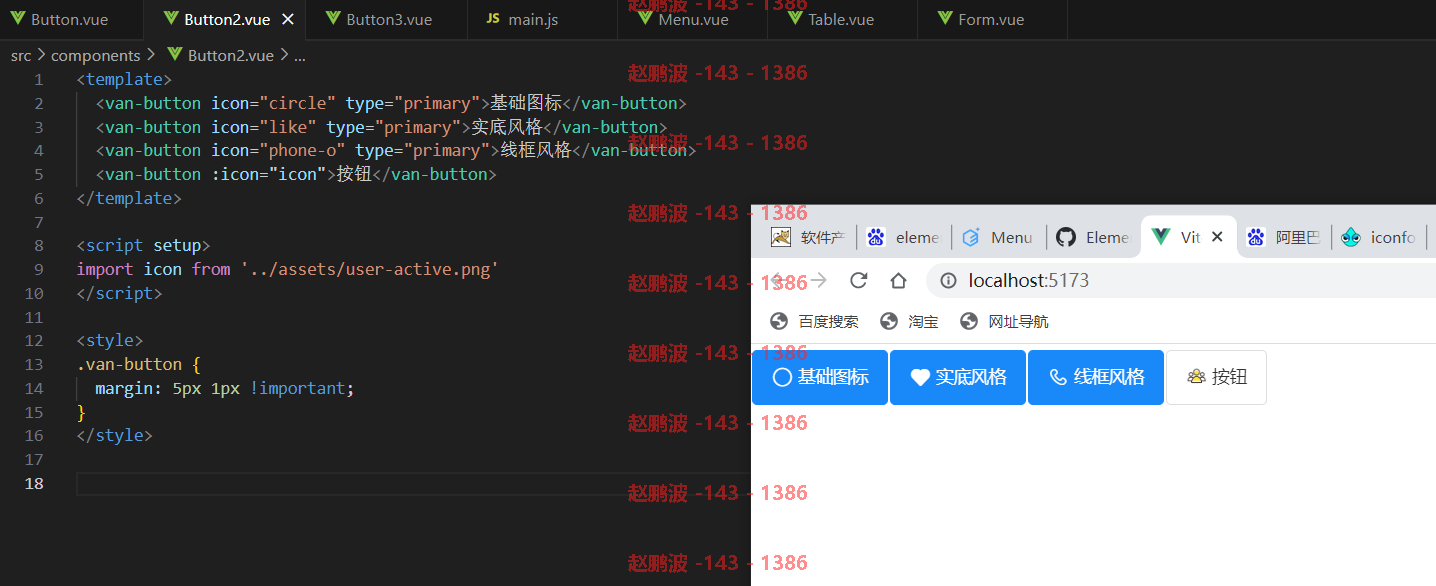Close the Button2.vue editor tab
Viewport: 1436px width, 586px height.
tap(288, 19)
